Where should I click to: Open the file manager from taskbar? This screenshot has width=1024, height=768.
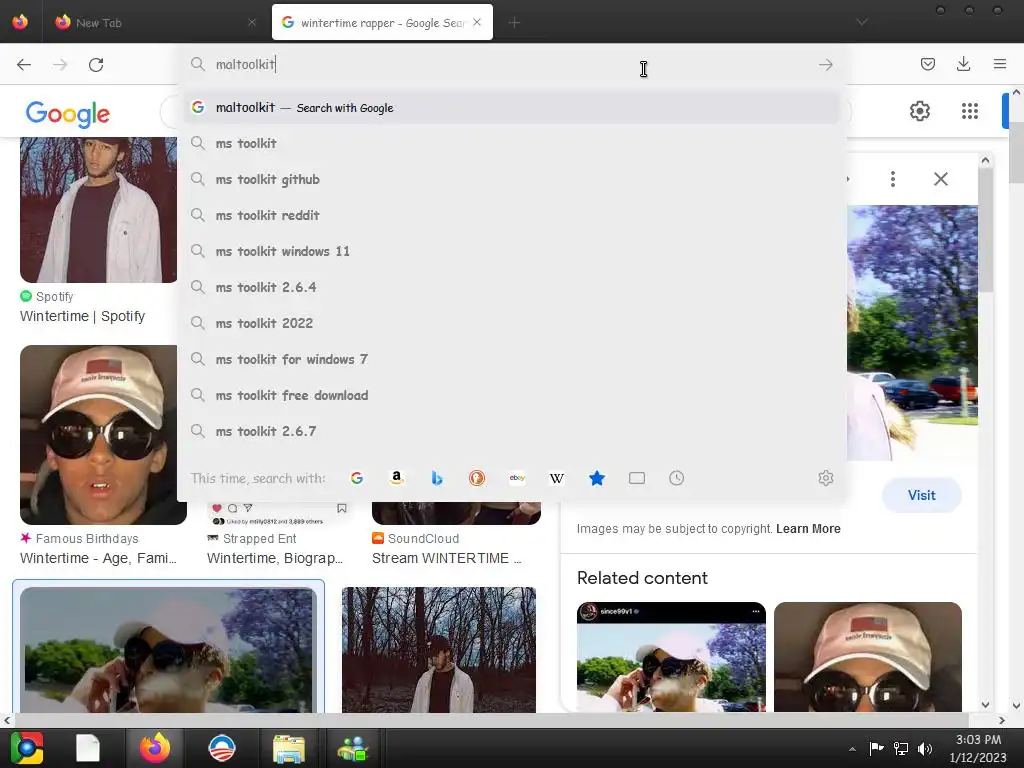point(289,748)
